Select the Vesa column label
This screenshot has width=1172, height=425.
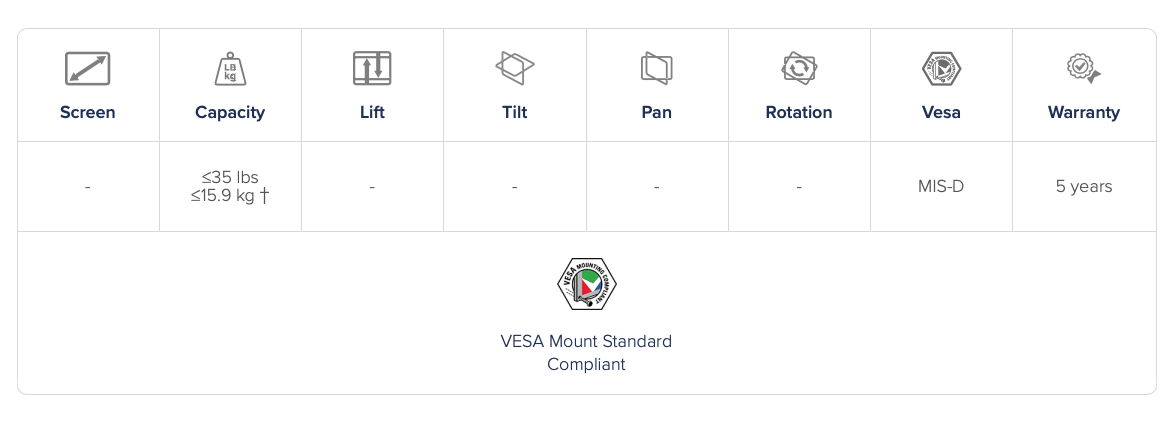click(941, 112)
